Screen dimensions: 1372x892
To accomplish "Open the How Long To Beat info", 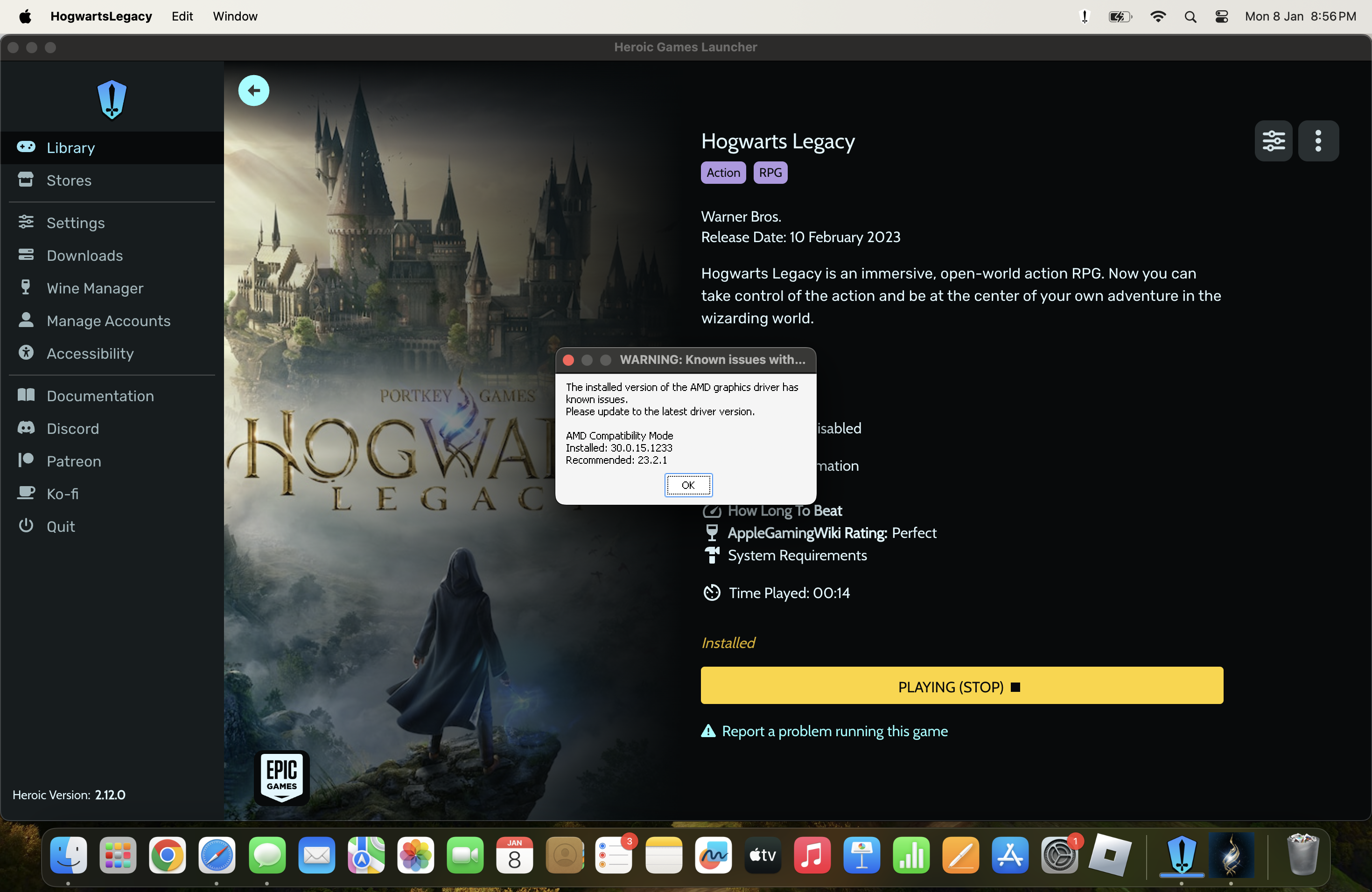I will 772,510.
